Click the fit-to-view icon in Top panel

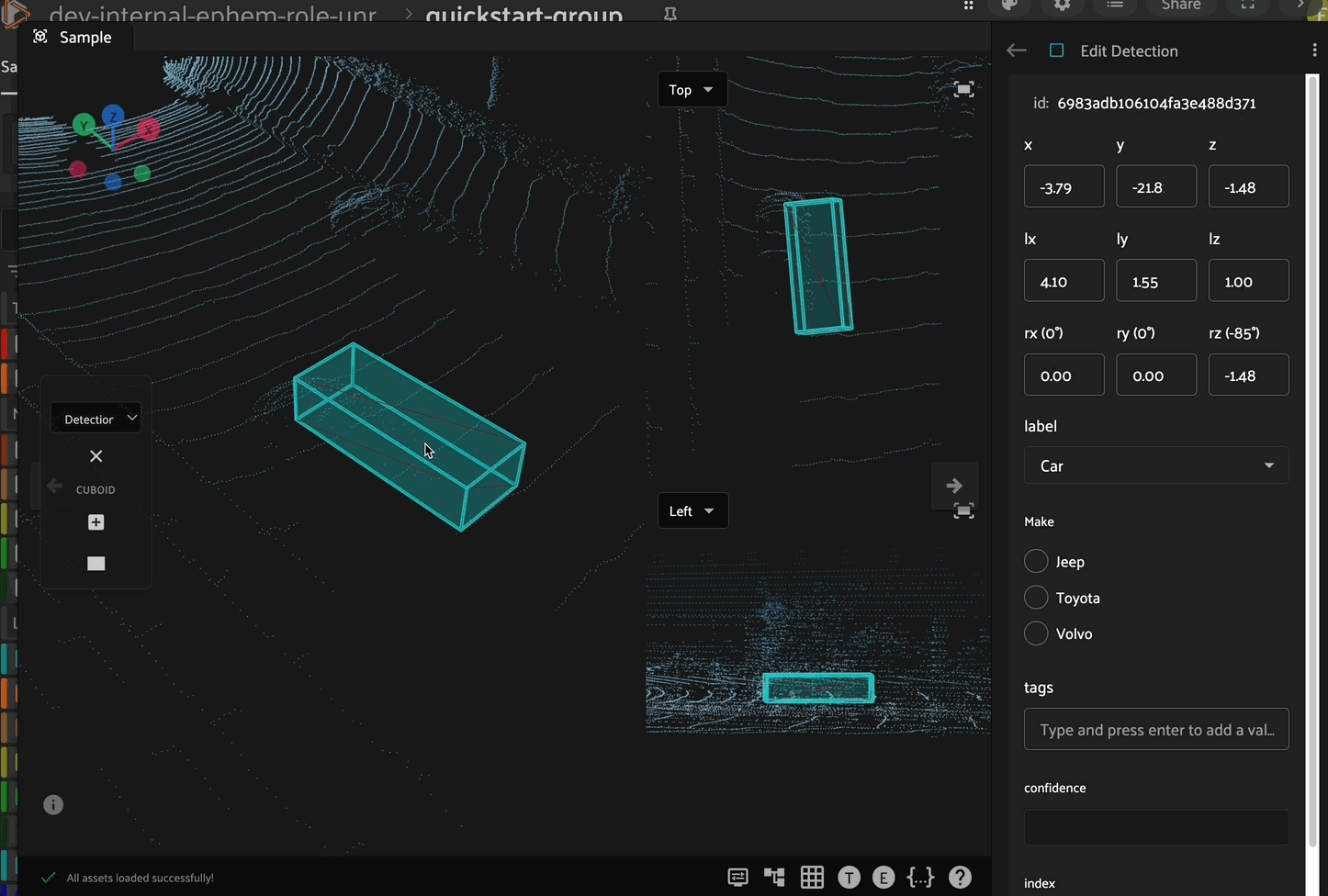tap(963, 89)
